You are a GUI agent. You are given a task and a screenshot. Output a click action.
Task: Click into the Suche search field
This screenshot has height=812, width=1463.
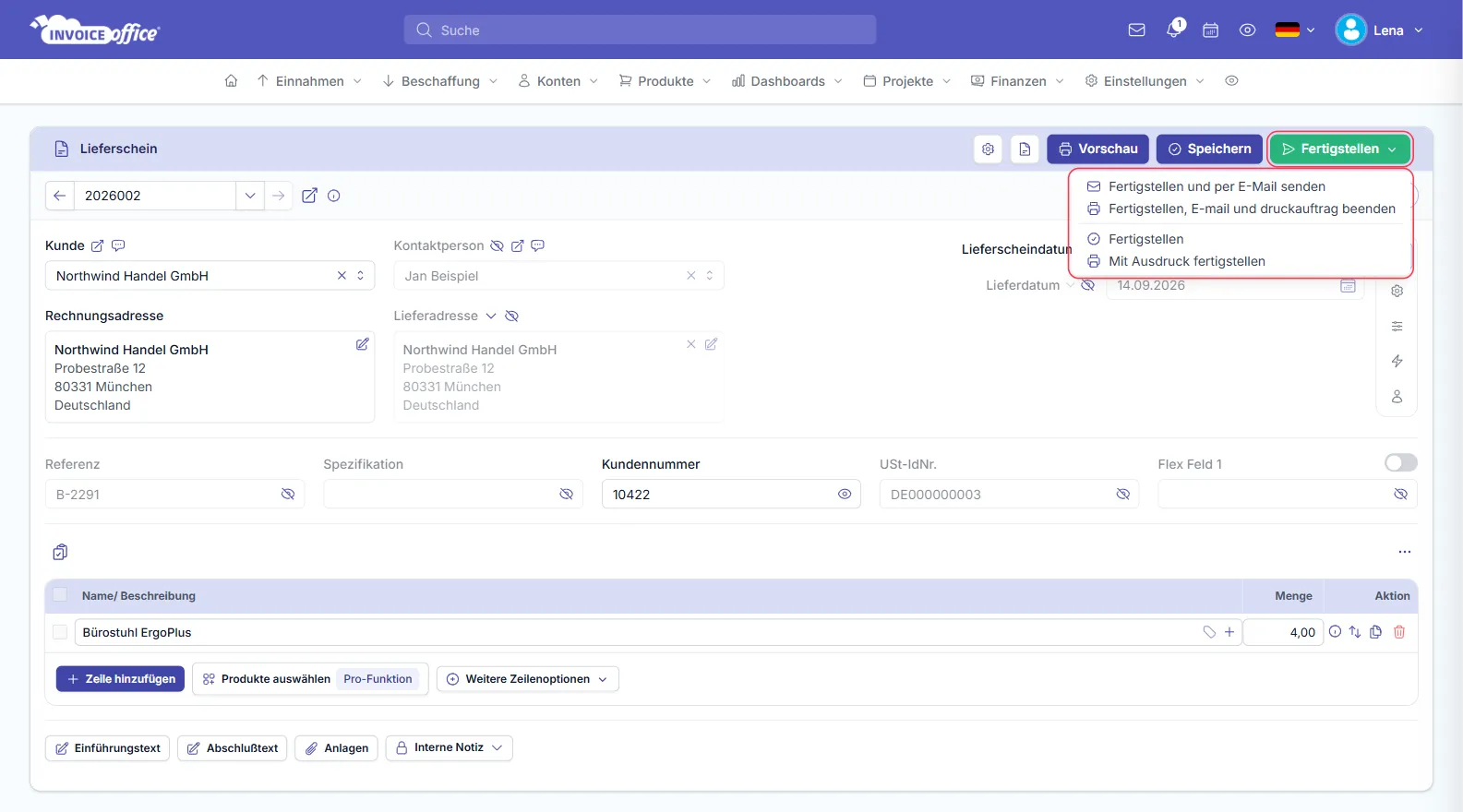640,30
